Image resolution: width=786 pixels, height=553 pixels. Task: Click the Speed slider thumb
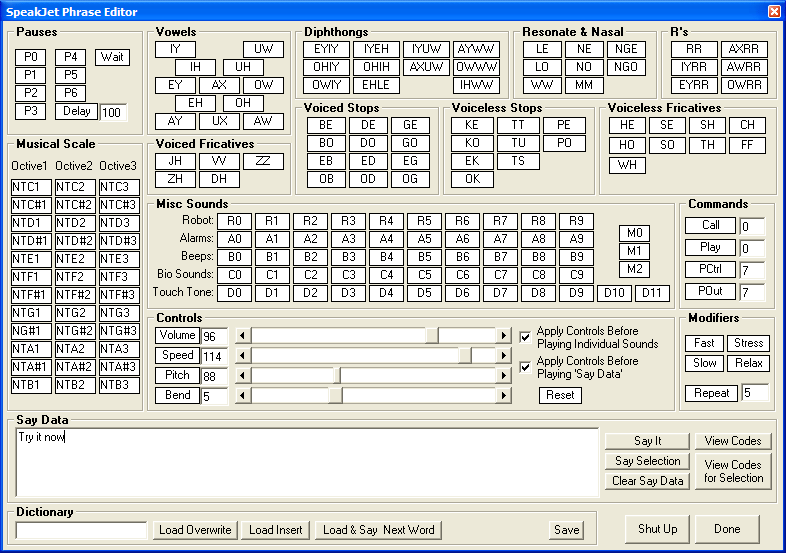click(x=464, y=356)
